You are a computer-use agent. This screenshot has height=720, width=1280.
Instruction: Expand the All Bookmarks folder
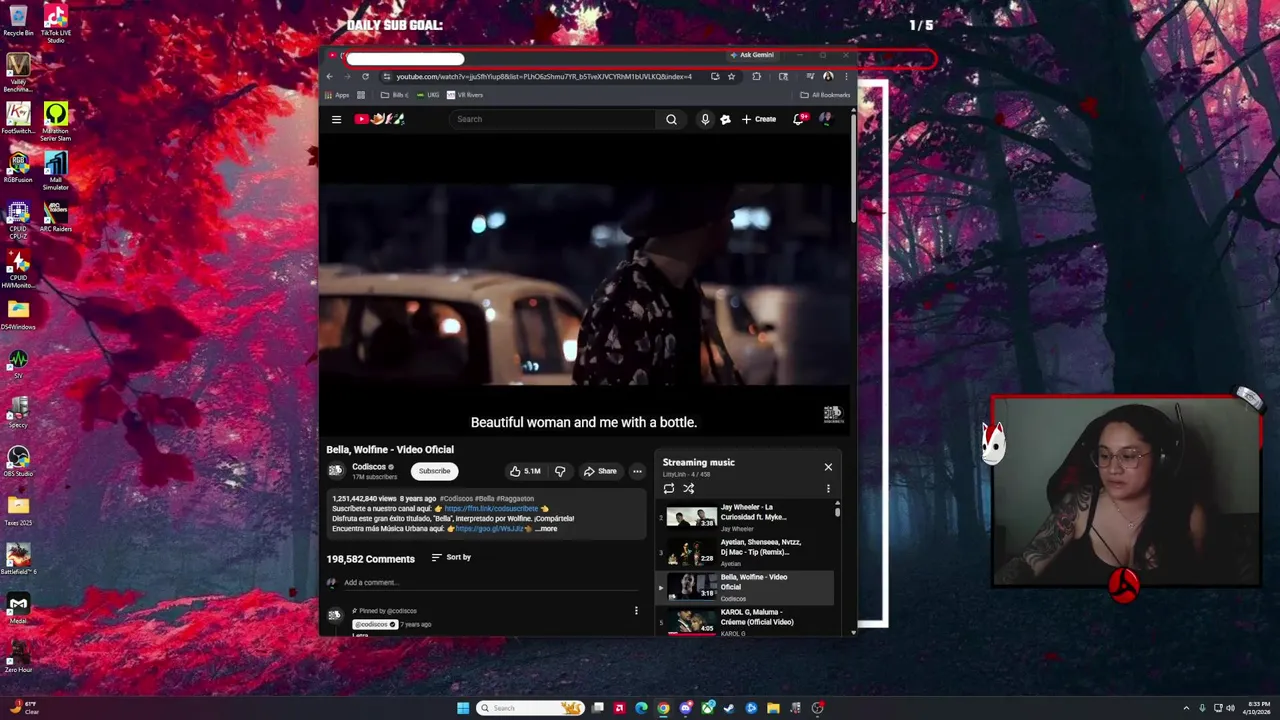pos(825,95)
